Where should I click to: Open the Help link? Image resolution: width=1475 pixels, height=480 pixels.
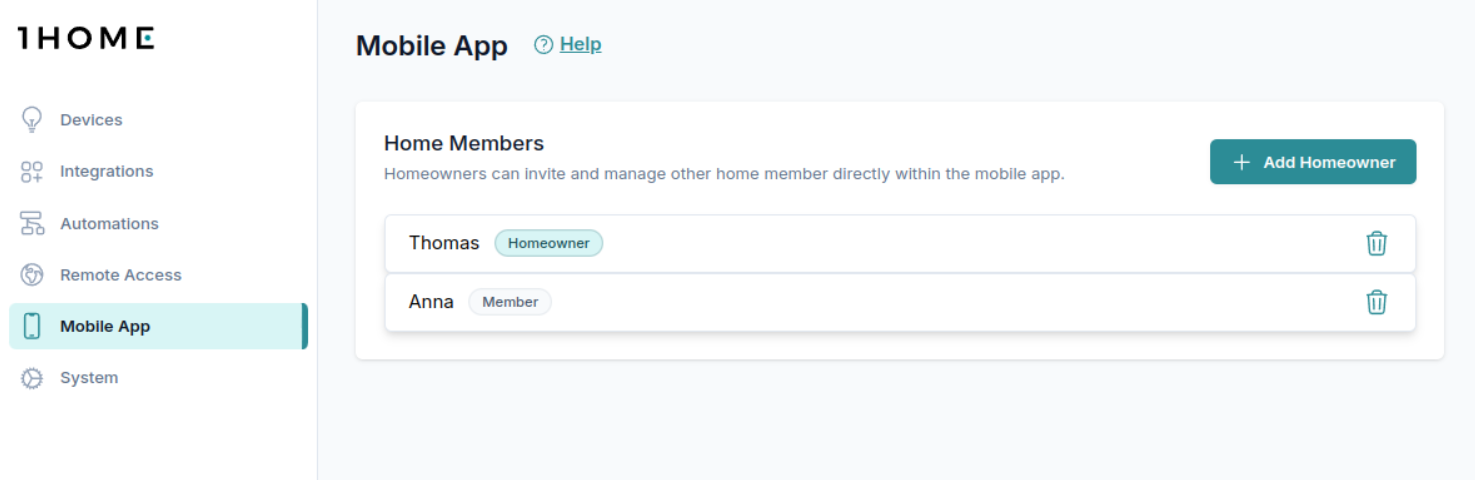(580, 45)
